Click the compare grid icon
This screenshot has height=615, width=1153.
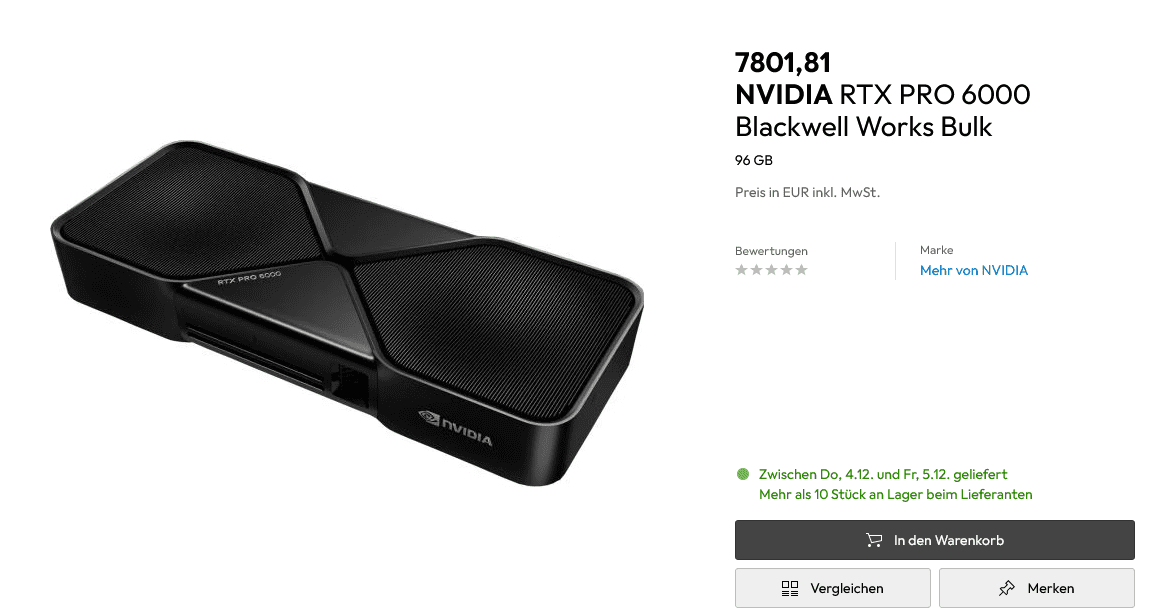[x=790, y=589]
